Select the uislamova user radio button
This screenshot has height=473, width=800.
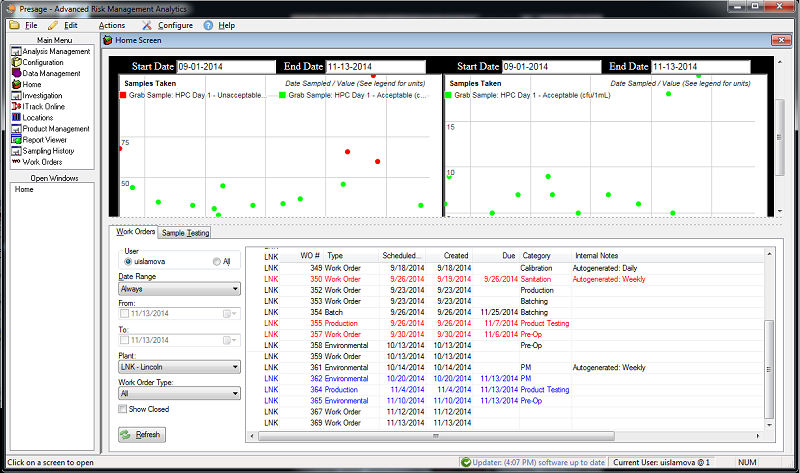pos(128,262)
